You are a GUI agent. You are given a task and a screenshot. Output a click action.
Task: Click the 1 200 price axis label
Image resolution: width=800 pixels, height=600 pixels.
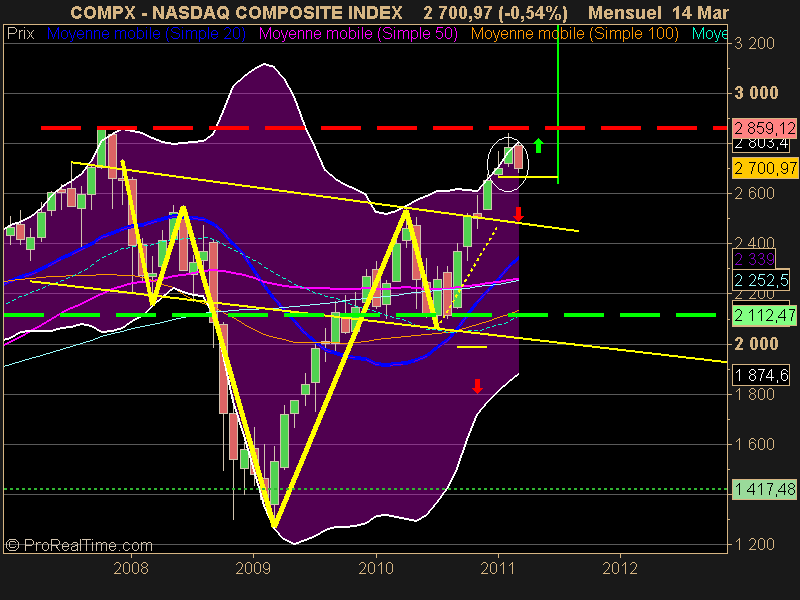pos(755,544)
